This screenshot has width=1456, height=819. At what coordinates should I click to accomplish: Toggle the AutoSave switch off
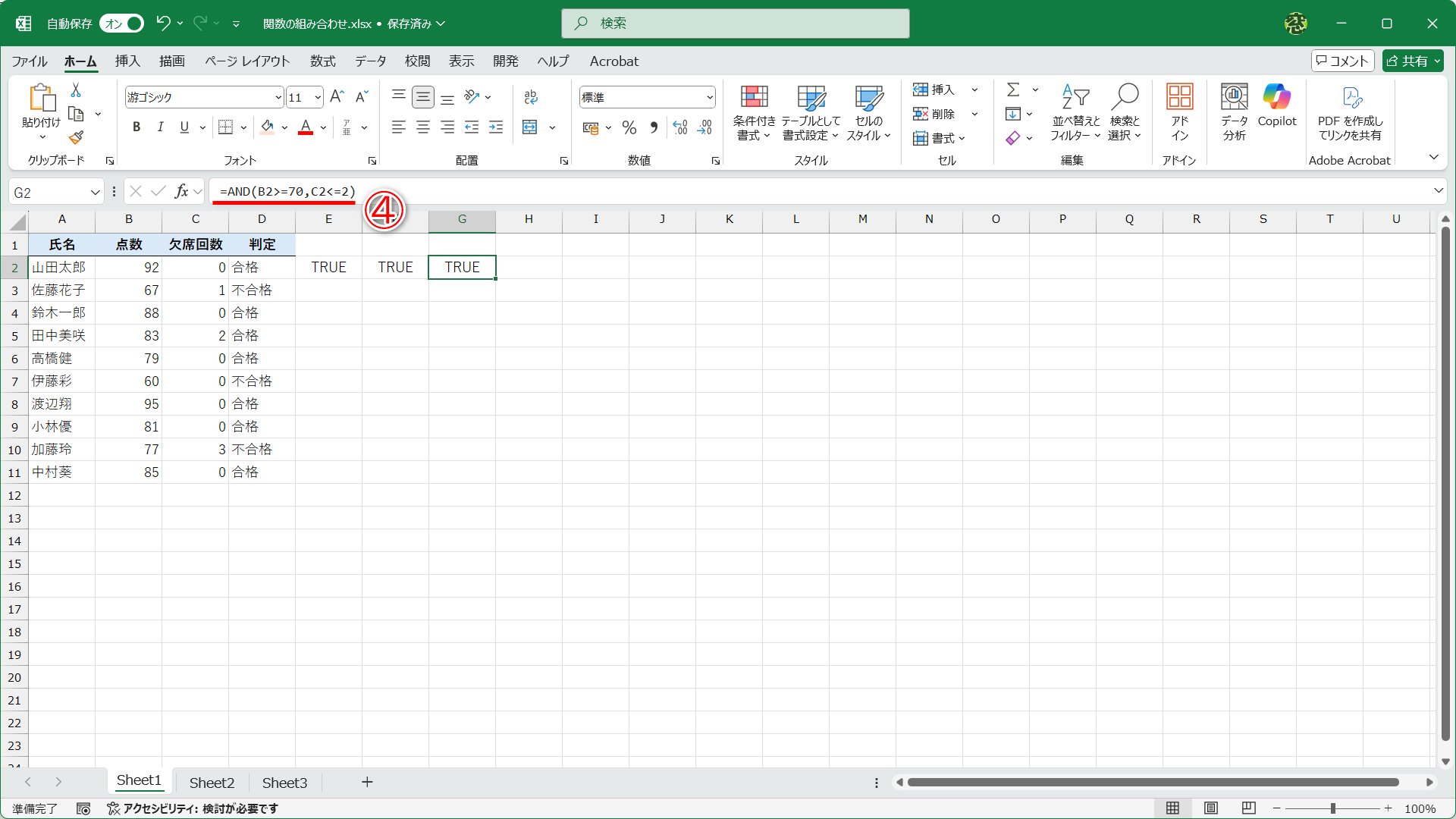tap(121, 24)
